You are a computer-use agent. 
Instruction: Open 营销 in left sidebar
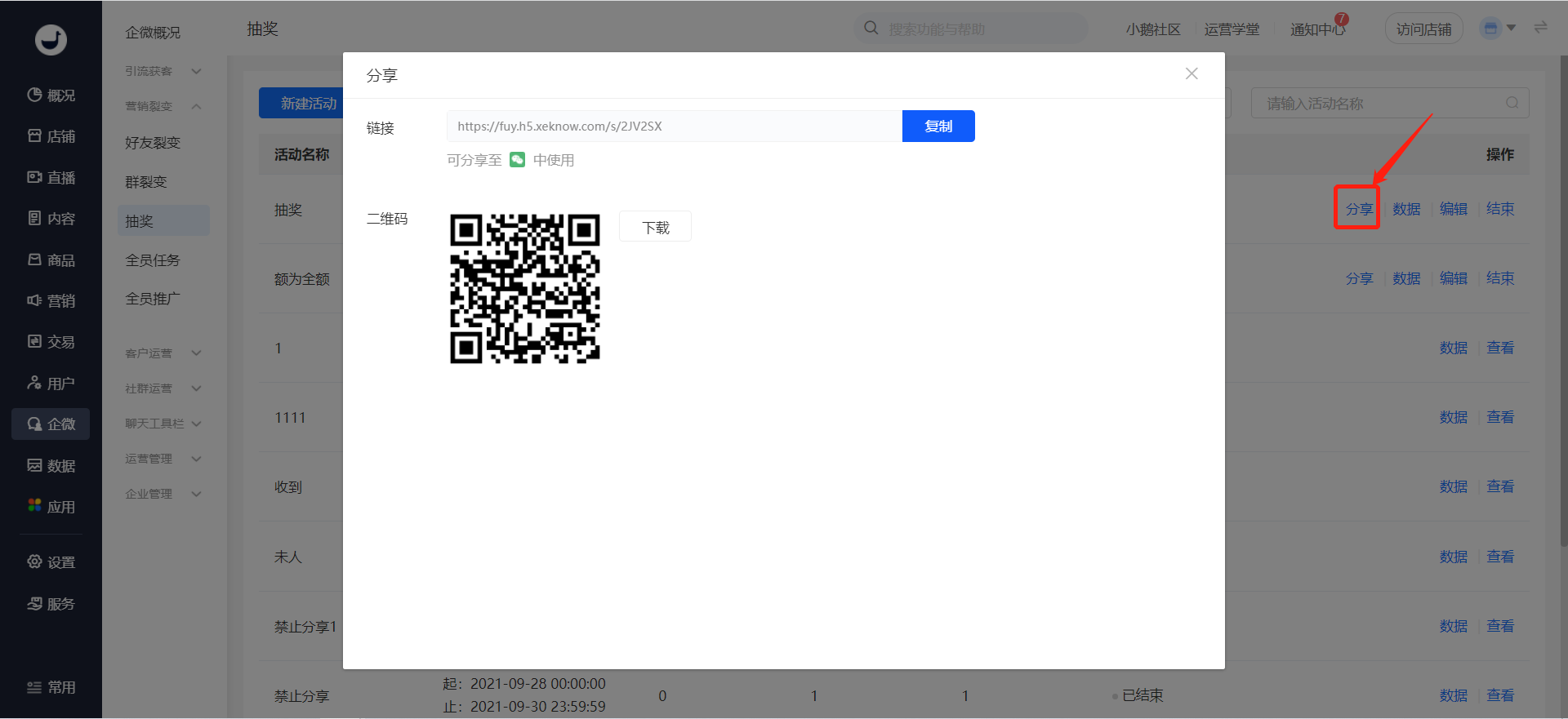(x=51, y=301)
